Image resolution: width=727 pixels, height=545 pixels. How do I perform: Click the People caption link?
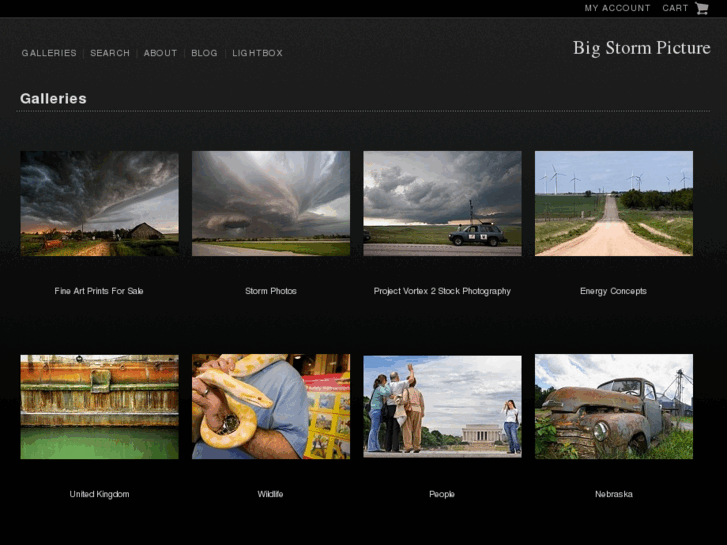tap(442, 494)
